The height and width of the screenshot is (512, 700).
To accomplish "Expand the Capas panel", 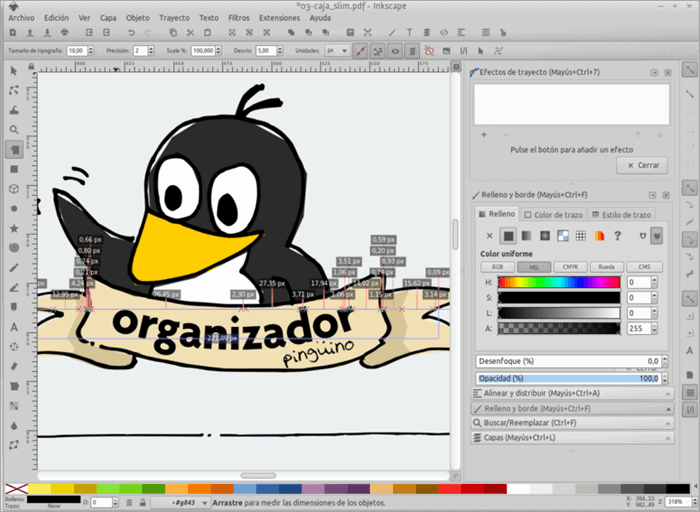I will click(572, 437).
